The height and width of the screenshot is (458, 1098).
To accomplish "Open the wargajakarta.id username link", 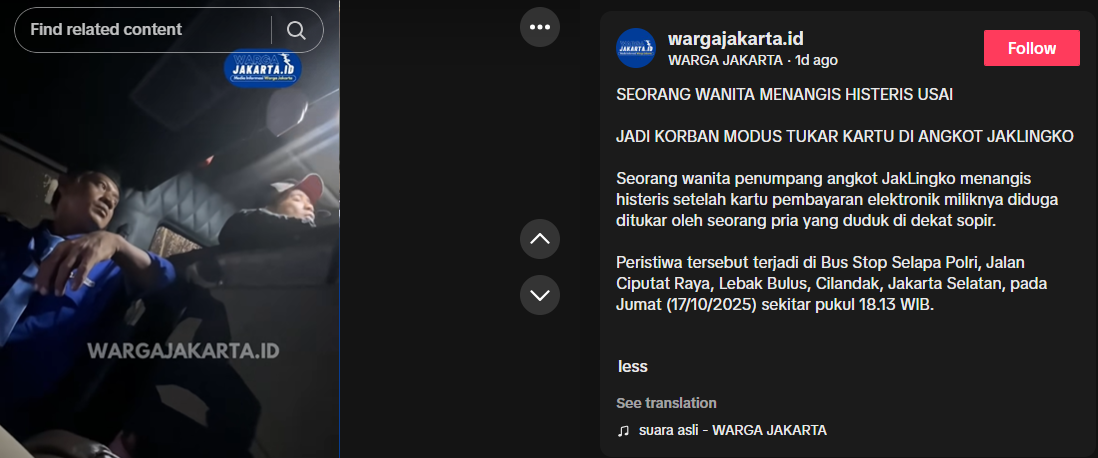I will (x=735, y=39).
